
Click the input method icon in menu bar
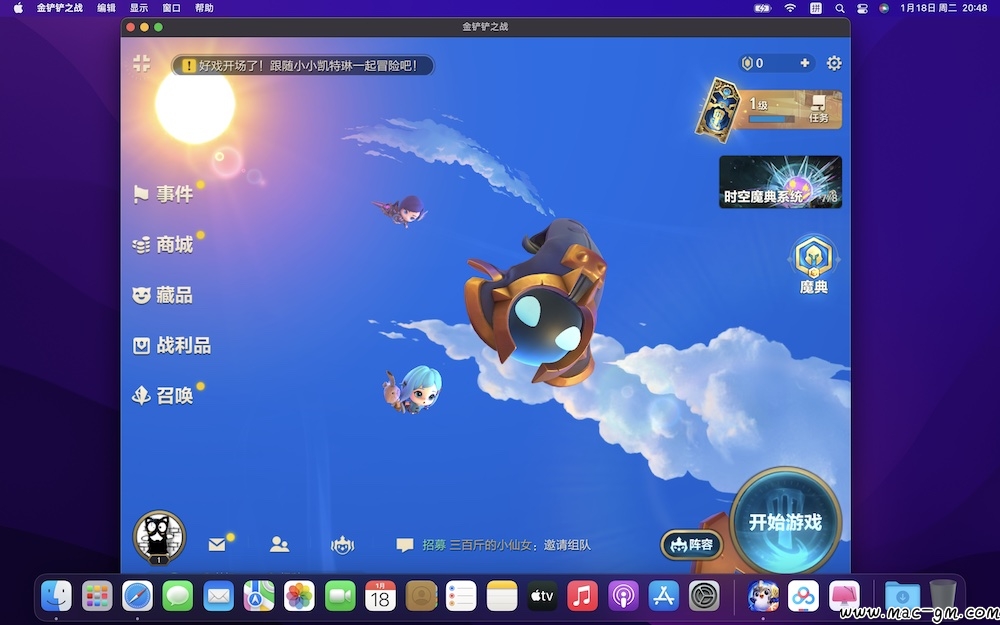click(x=816, y=8)
